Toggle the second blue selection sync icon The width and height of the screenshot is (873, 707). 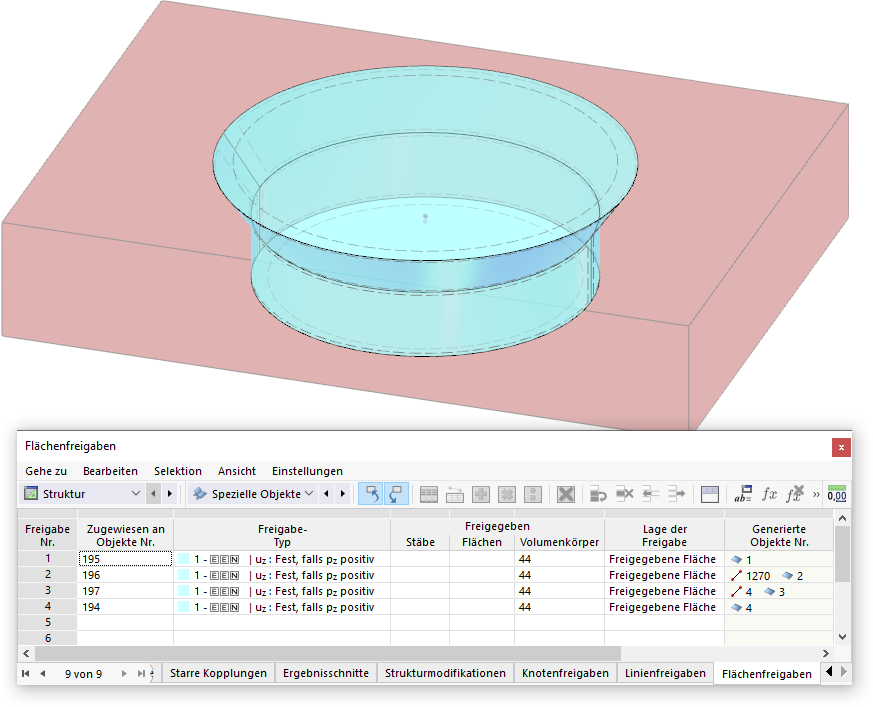pyautogui.click(x=396, y=494)
